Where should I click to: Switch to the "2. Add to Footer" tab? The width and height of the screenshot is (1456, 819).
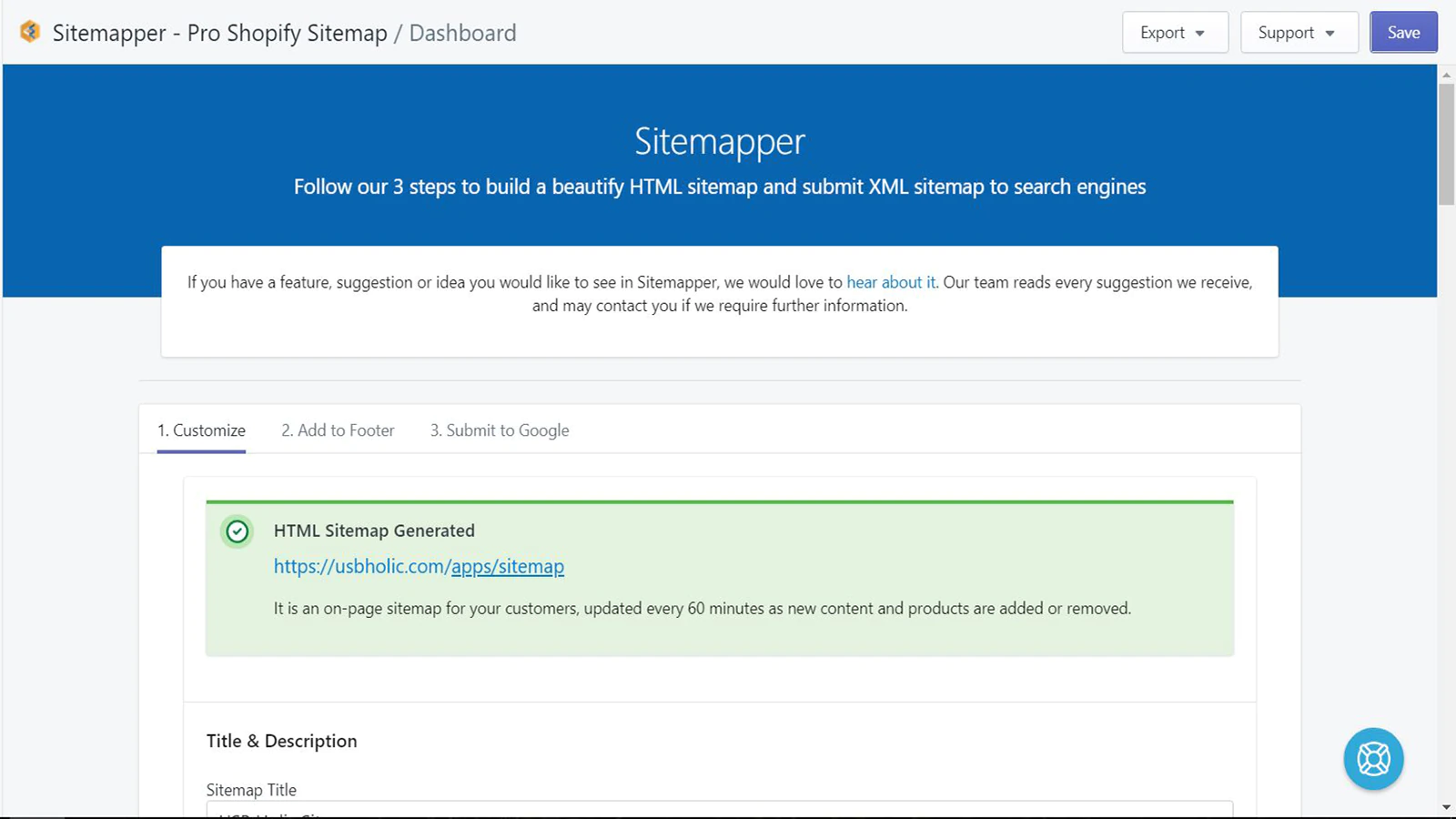(338, 430)
